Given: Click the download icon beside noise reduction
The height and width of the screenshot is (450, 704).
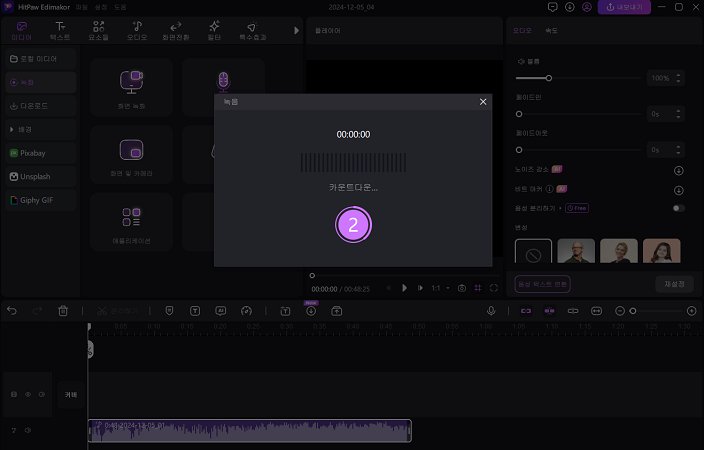Looking at the screenshot, I should (x=679, y=170).
